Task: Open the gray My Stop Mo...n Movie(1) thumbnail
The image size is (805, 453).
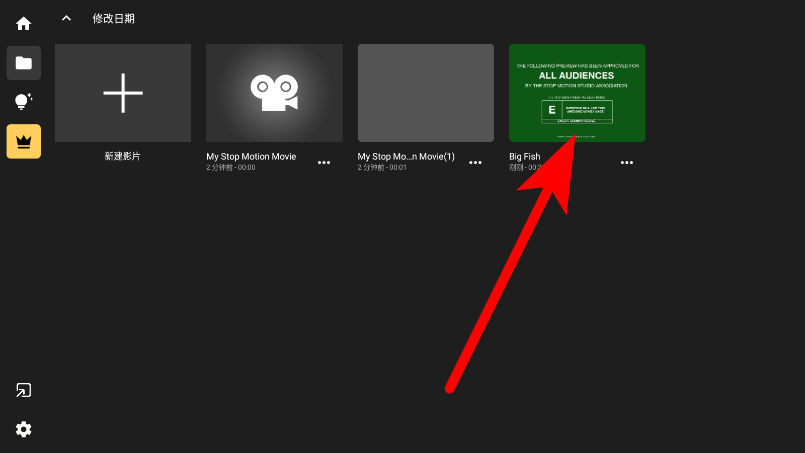Action: (426, 93)
